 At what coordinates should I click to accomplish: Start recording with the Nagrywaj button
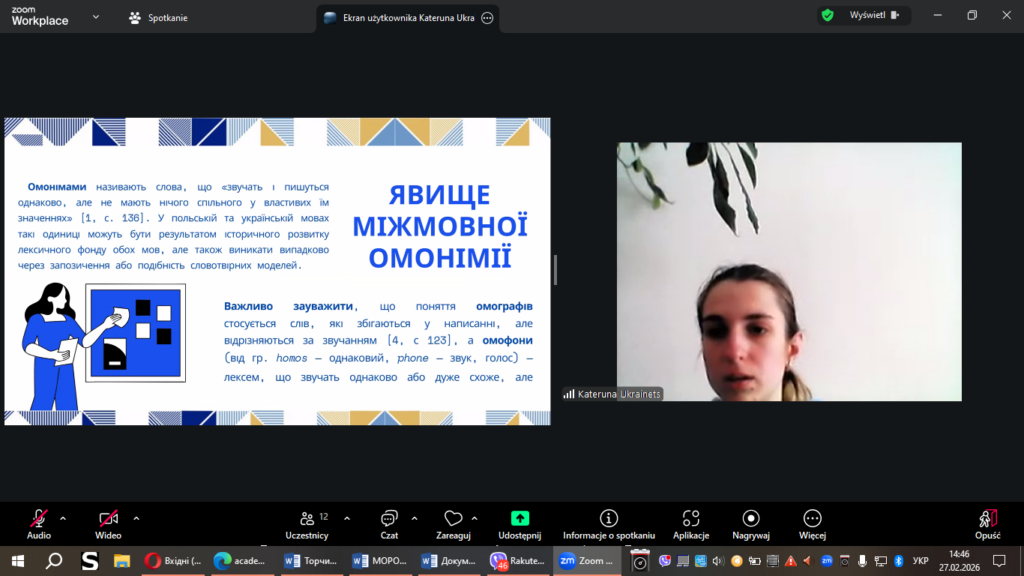751,519
